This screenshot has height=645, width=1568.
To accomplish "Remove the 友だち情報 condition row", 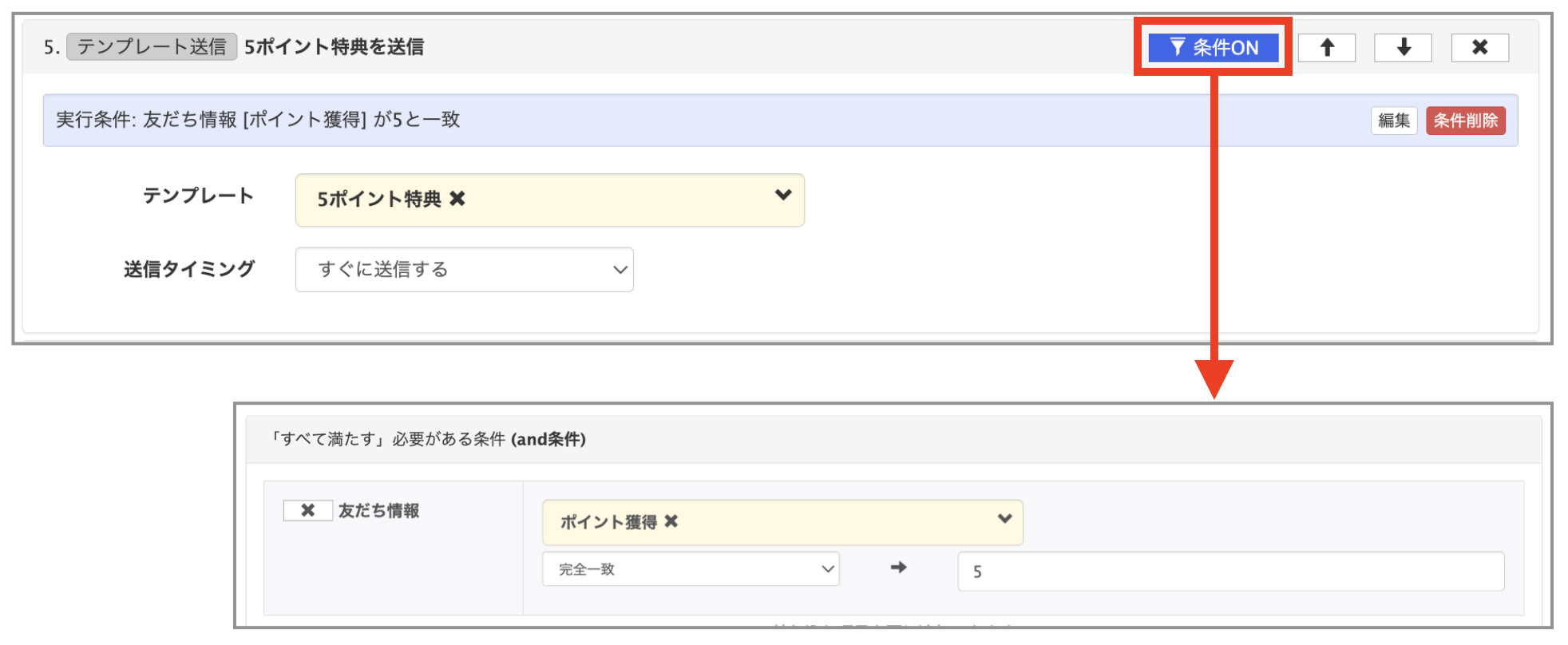I will click(x=307, y=511).
